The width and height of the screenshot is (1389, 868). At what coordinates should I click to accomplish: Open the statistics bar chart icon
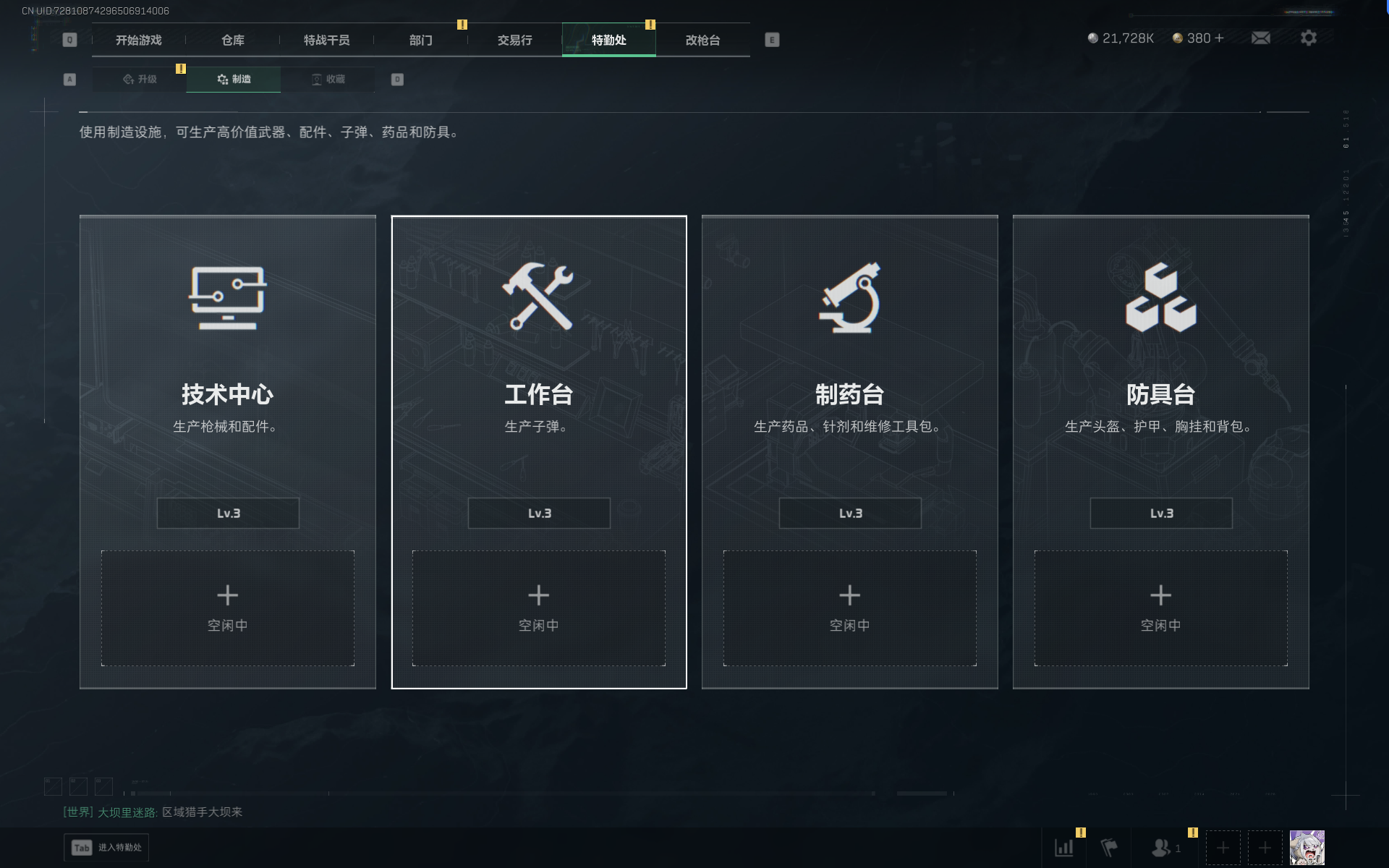1064,847
